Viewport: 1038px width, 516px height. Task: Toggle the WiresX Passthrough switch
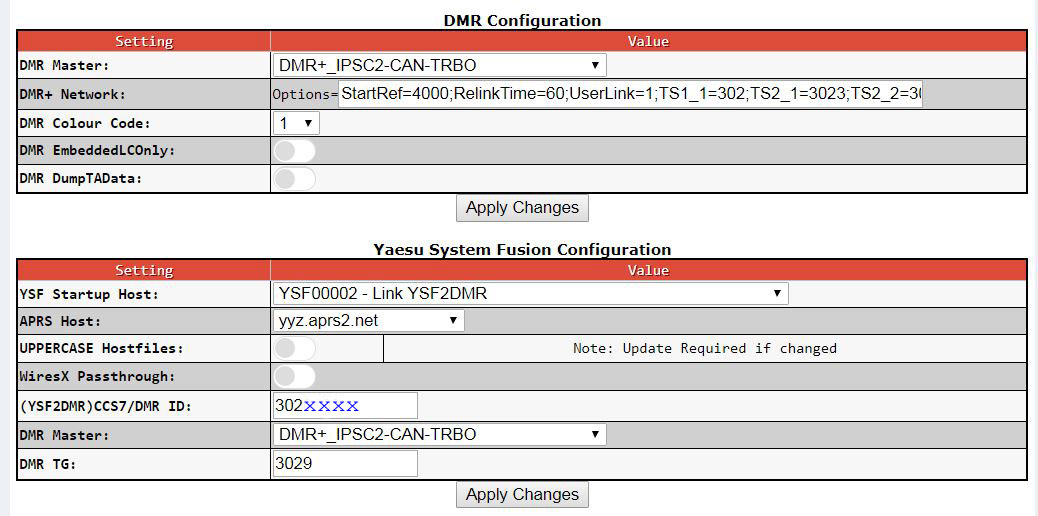(295, 377)
